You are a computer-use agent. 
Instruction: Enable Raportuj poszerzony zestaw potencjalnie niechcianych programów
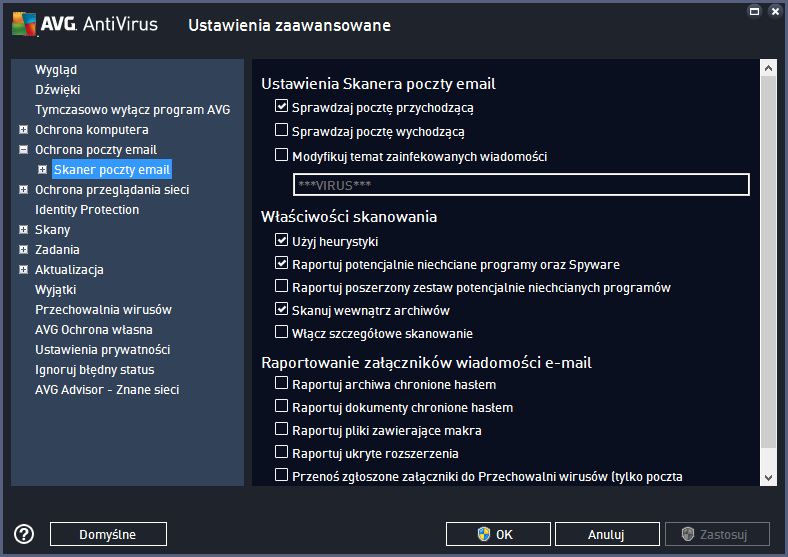[x=281, y=286]
